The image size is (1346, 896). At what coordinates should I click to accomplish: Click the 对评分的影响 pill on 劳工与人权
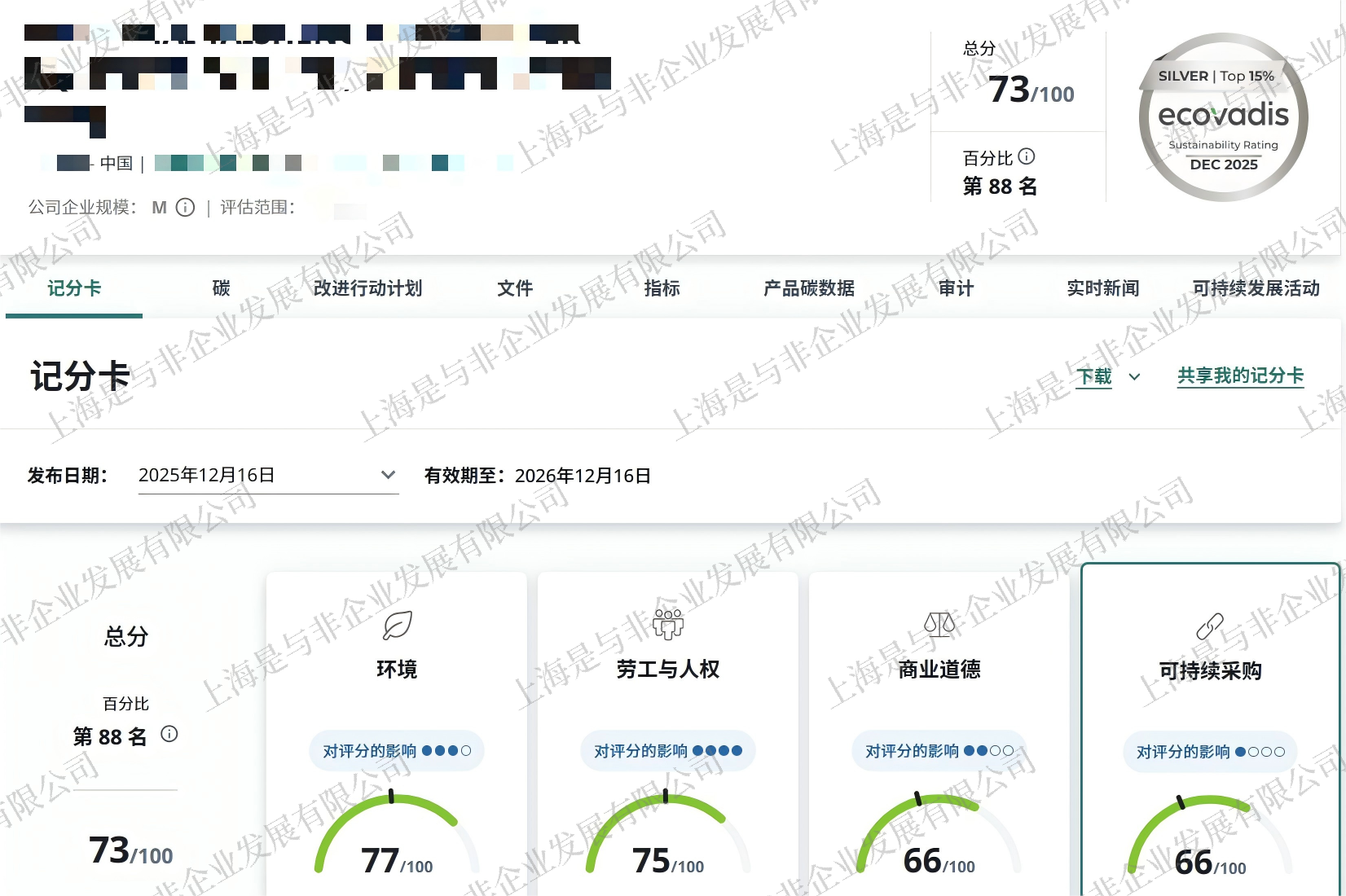pyautogui.click(x=667, y=750)
